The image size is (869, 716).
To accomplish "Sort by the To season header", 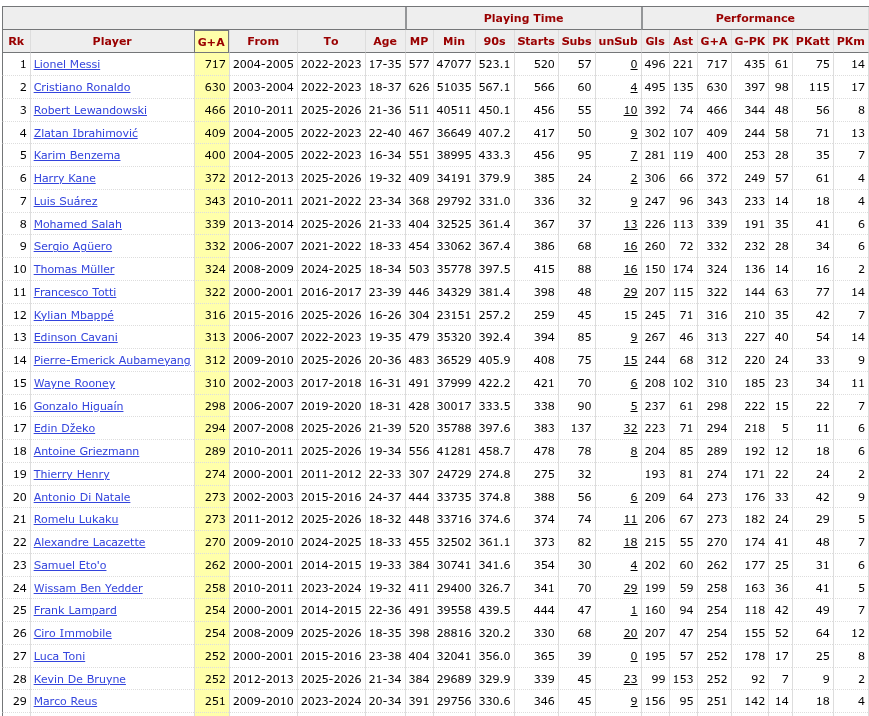I will 331,41.
